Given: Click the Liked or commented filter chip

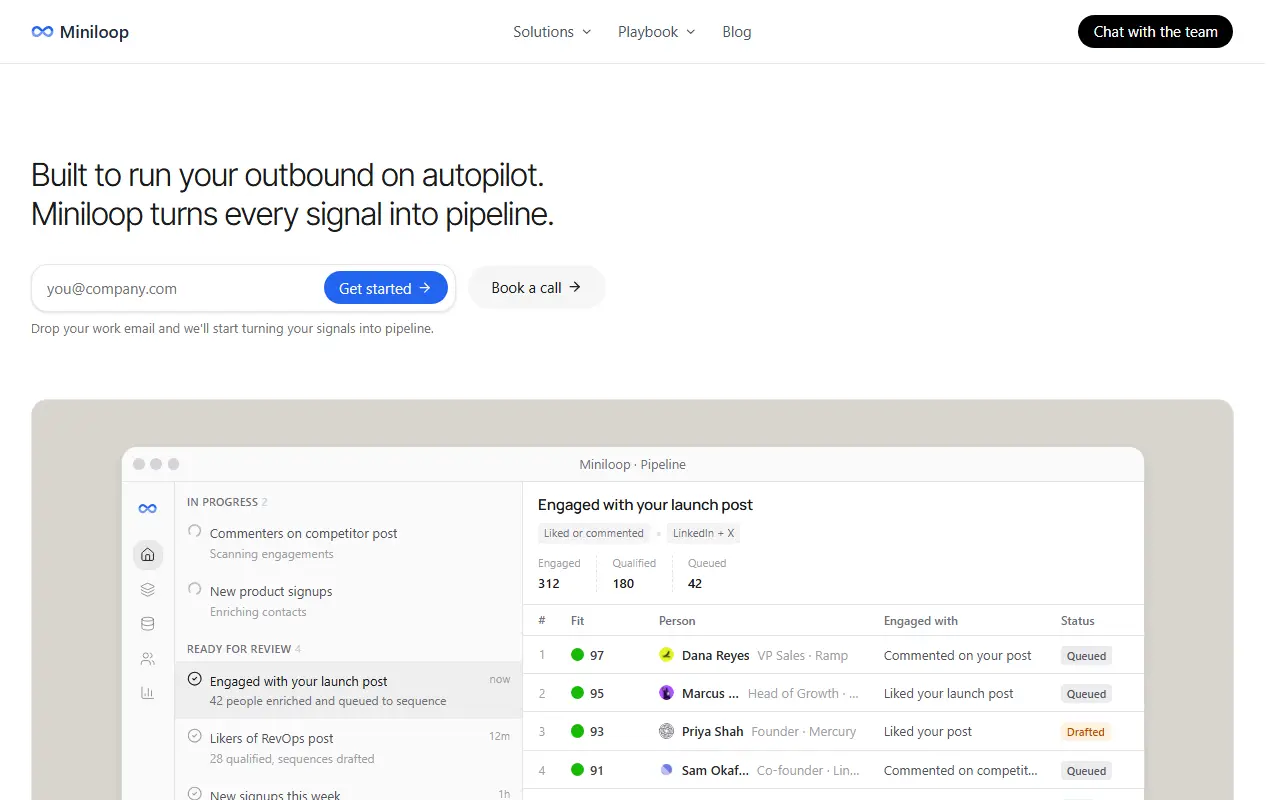Looking at the screenshot, I should click(x=594, y=533).
